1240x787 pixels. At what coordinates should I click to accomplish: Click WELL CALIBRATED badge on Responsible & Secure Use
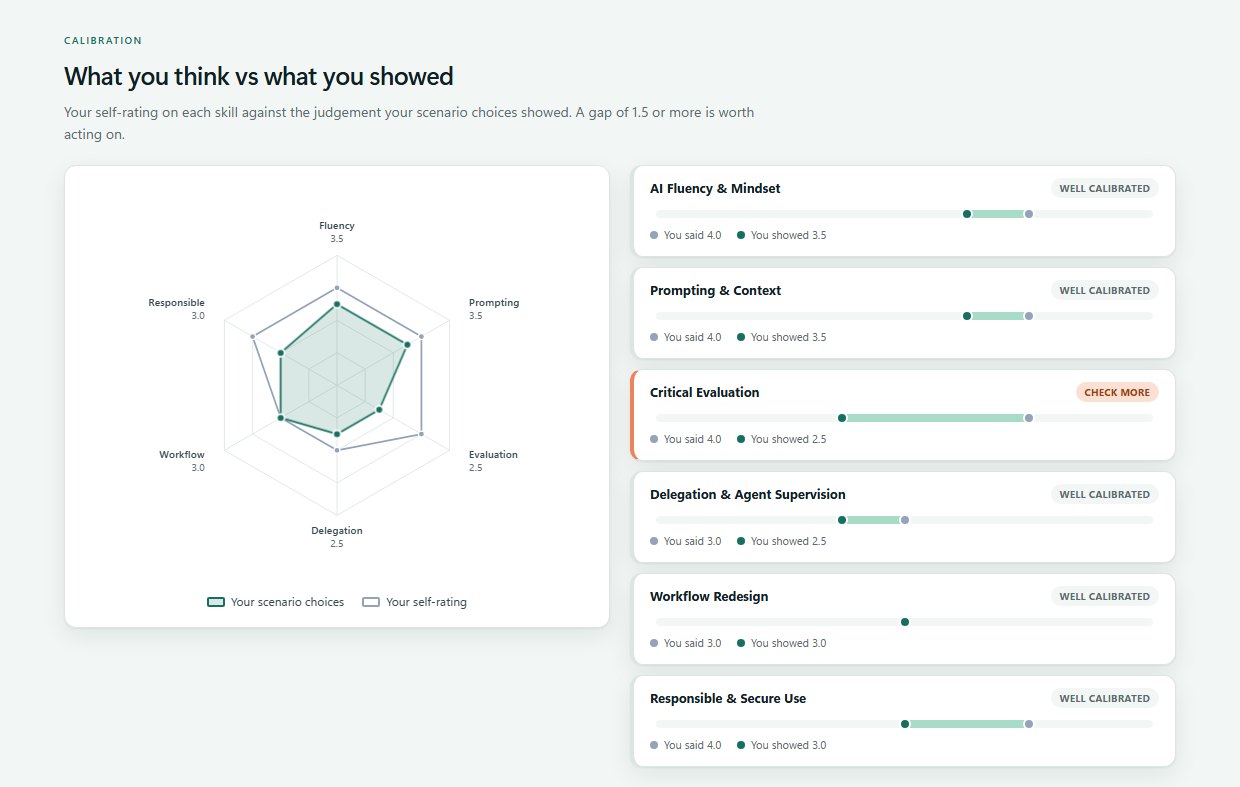(x=1104, y=698)
